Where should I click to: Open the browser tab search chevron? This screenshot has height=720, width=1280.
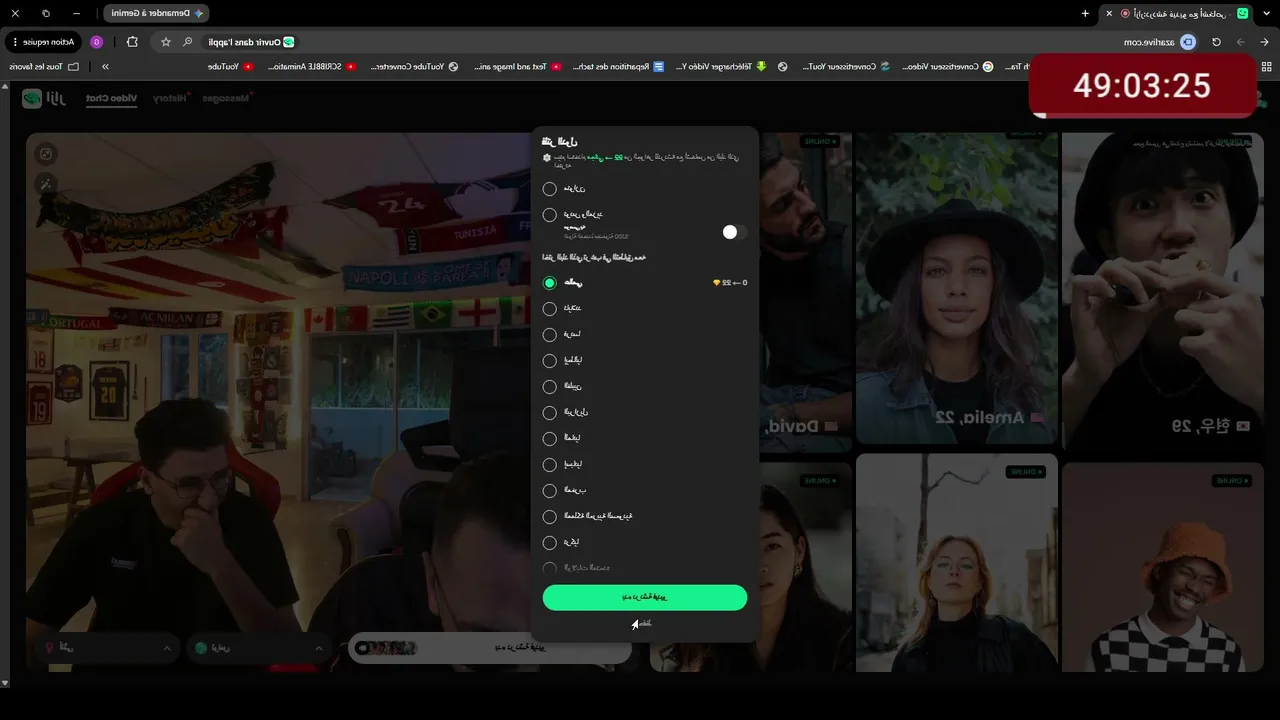coord(1265,13)
